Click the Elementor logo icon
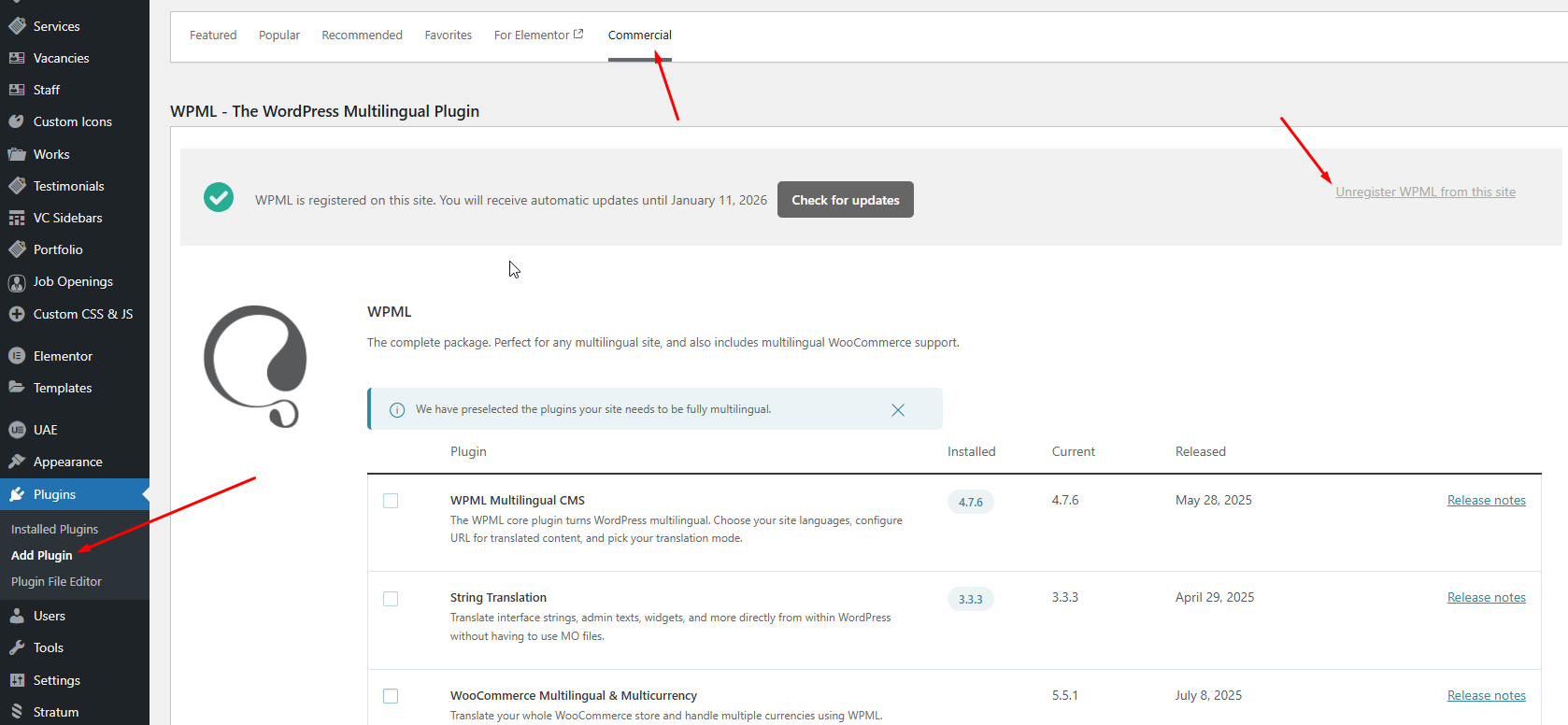1568x725 pixels. [17, 356]
